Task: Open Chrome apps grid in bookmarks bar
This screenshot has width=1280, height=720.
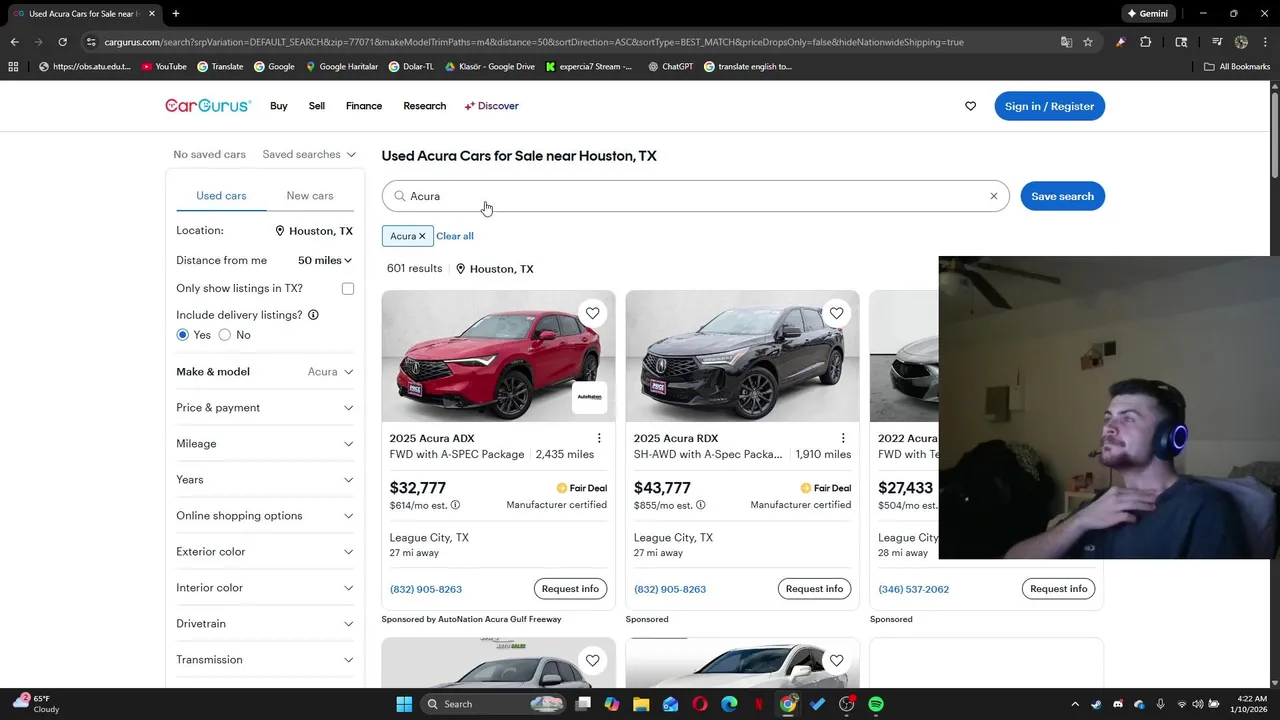Action: tap(13, 67)
